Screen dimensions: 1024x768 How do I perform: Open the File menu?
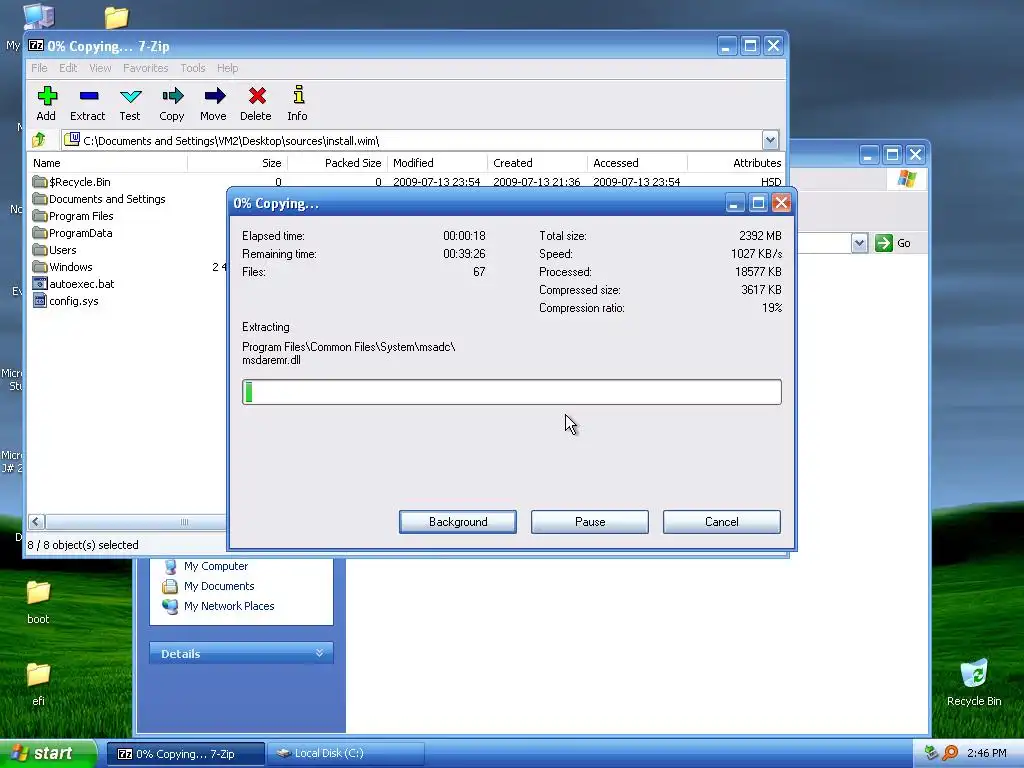pyautogui.click(x=39, y=68)
